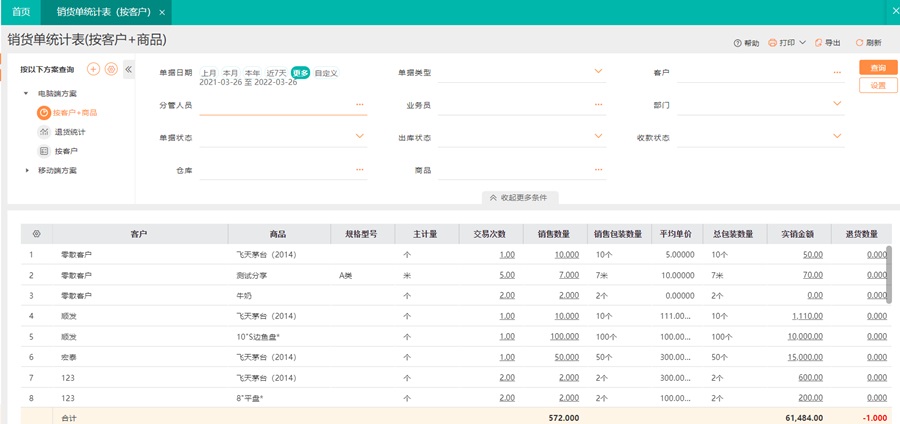Open 分管人员 selector ellipsis icon

(360, 104)
